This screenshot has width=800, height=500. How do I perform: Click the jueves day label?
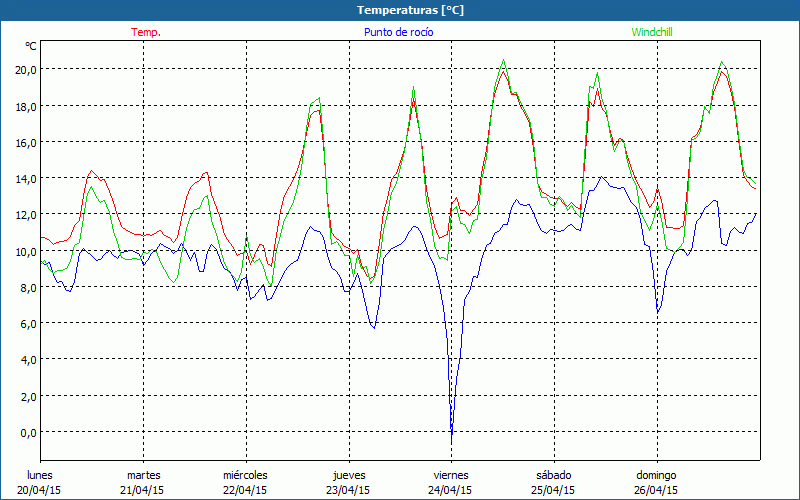(348, 475)
